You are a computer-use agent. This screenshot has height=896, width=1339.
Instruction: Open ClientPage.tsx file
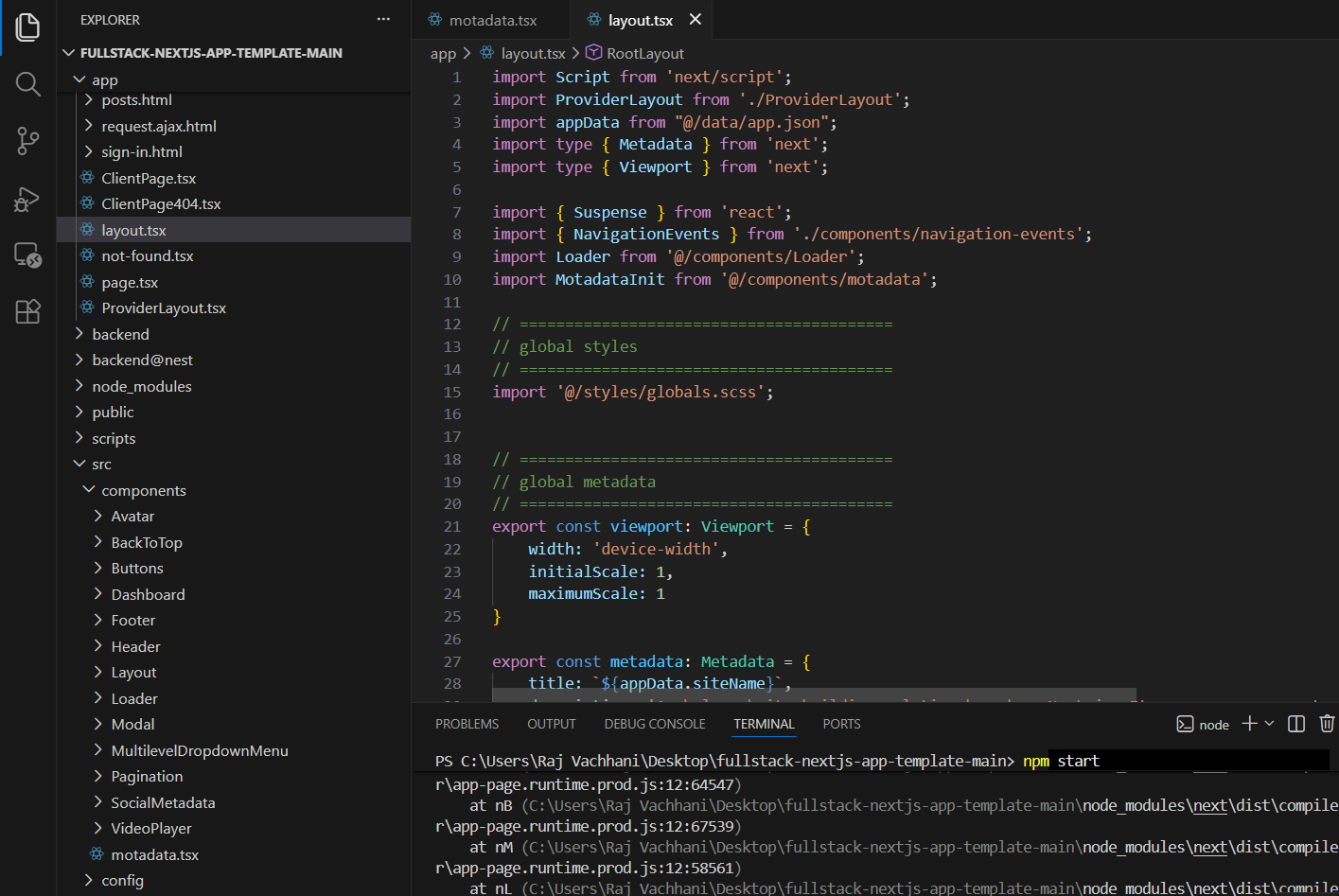coord(149,178)
